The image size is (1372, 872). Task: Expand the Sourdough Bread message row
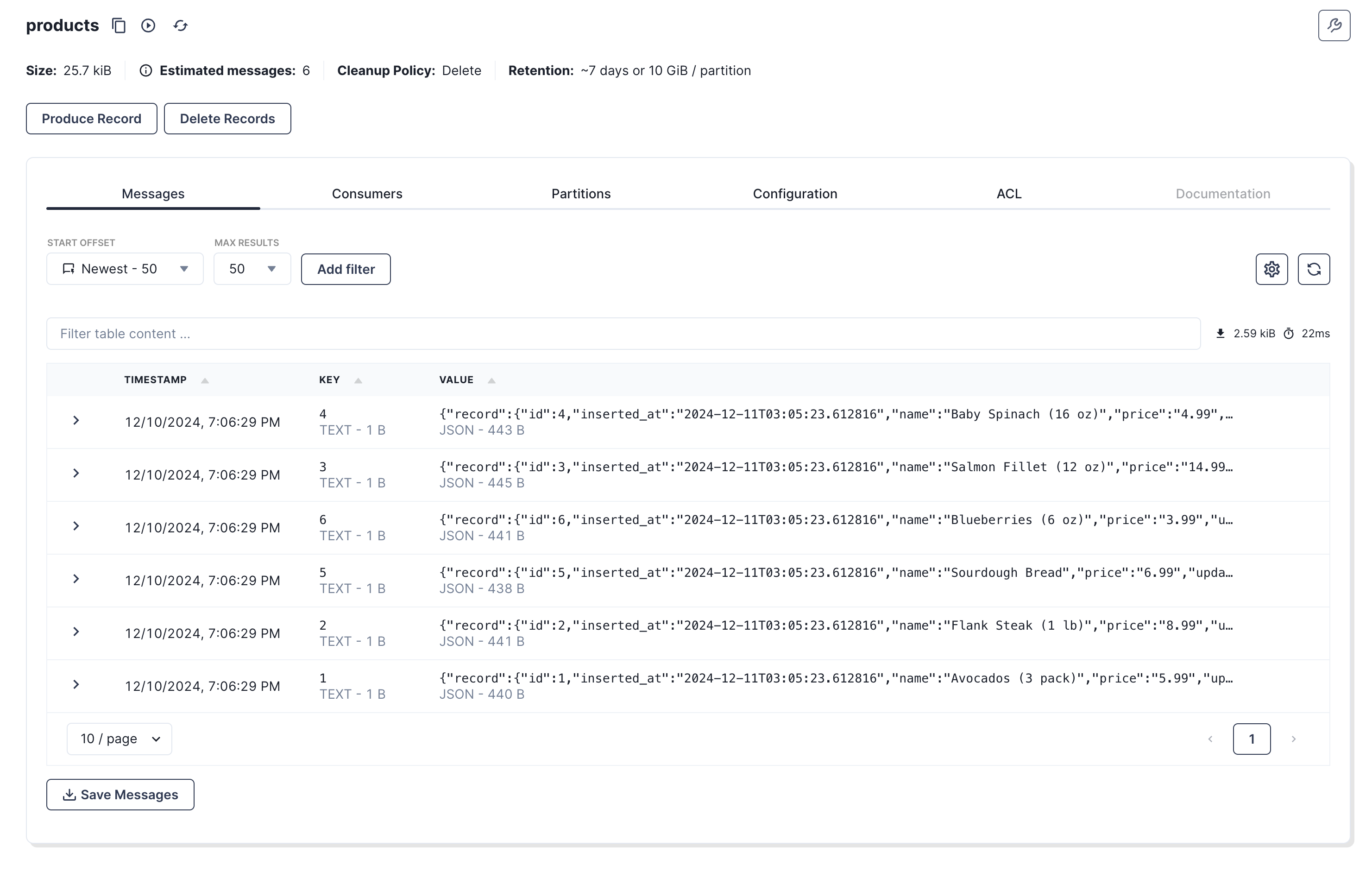[x=76, y=579]
